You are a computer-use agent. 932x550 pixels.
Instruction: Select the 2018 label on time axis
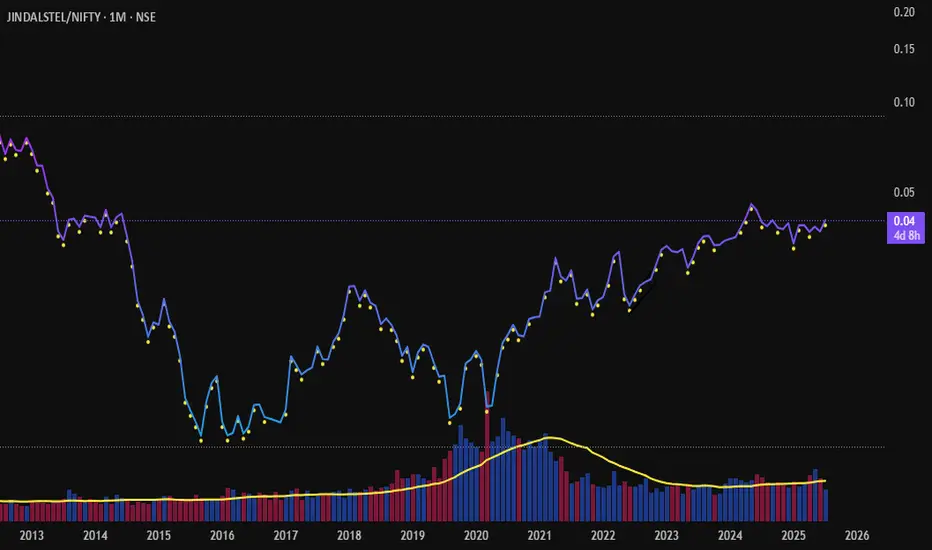click(x=349, y=535)
